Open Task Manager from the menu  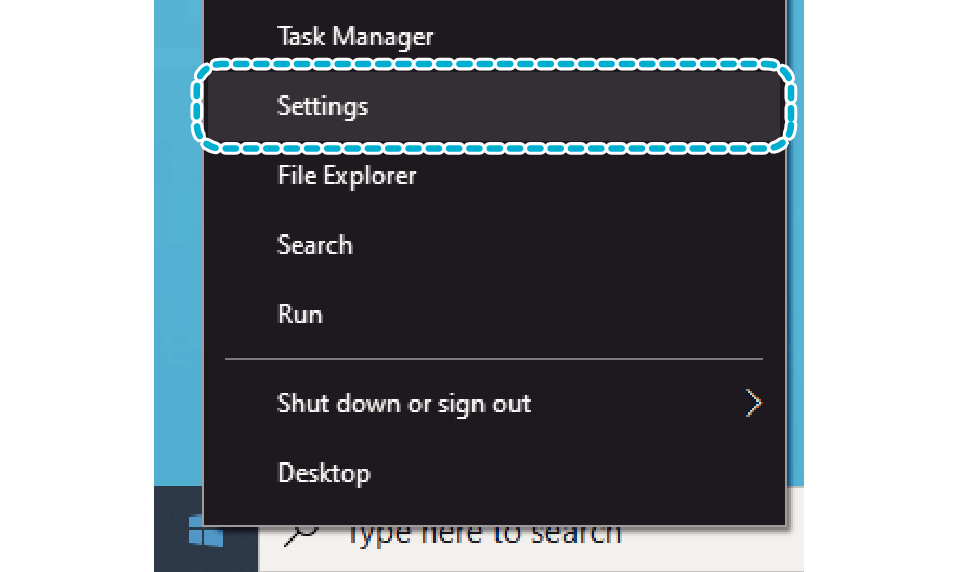[355, 37]
